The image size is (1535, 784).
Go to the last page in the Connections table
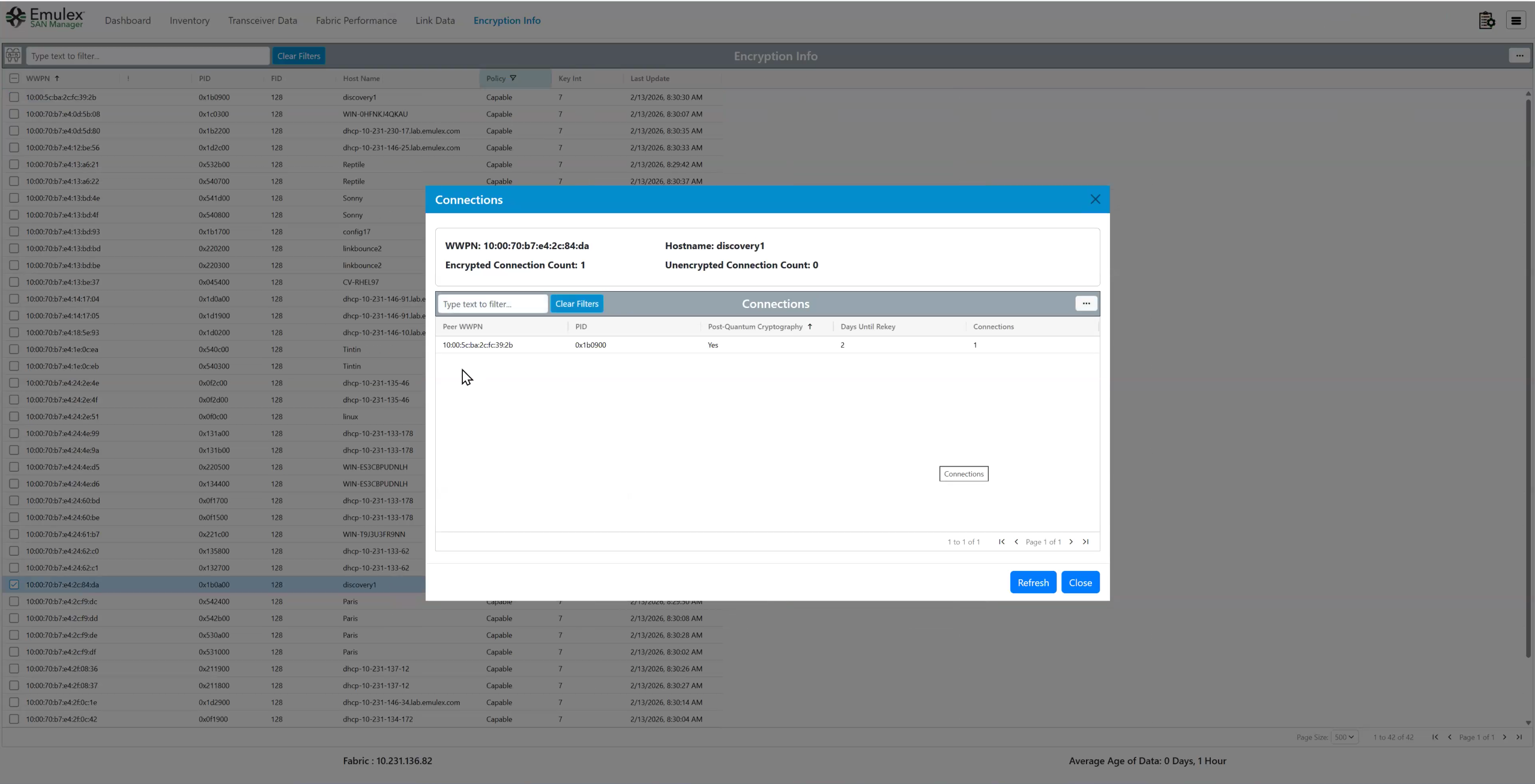pos(1085,541)
